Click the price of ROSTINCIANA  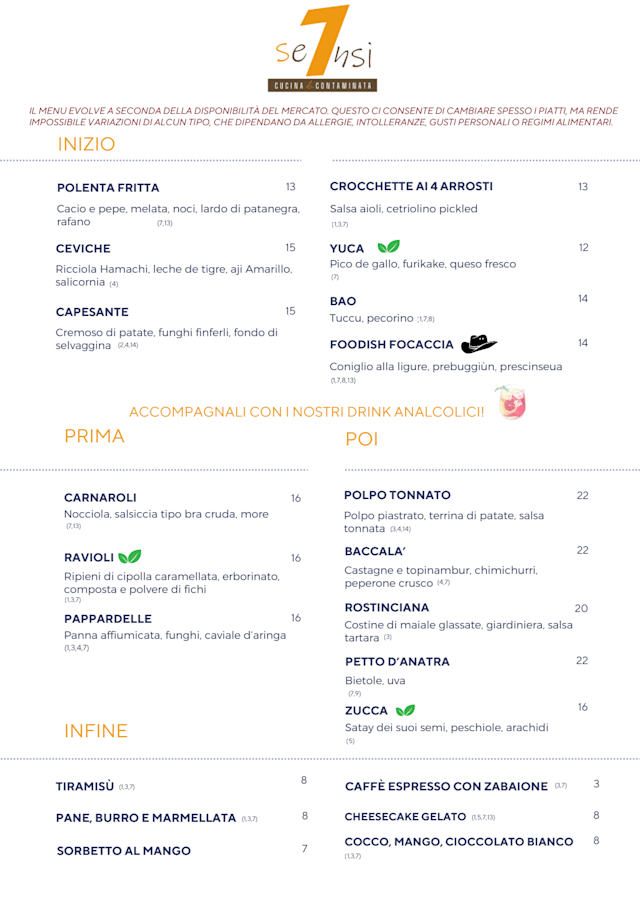click(x=581, y=608)
